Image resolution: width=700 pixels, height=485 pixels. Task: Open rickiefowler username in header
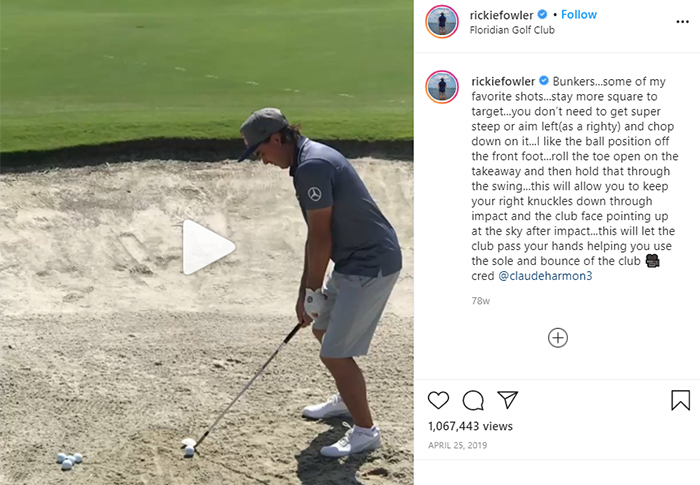(501, 15)
